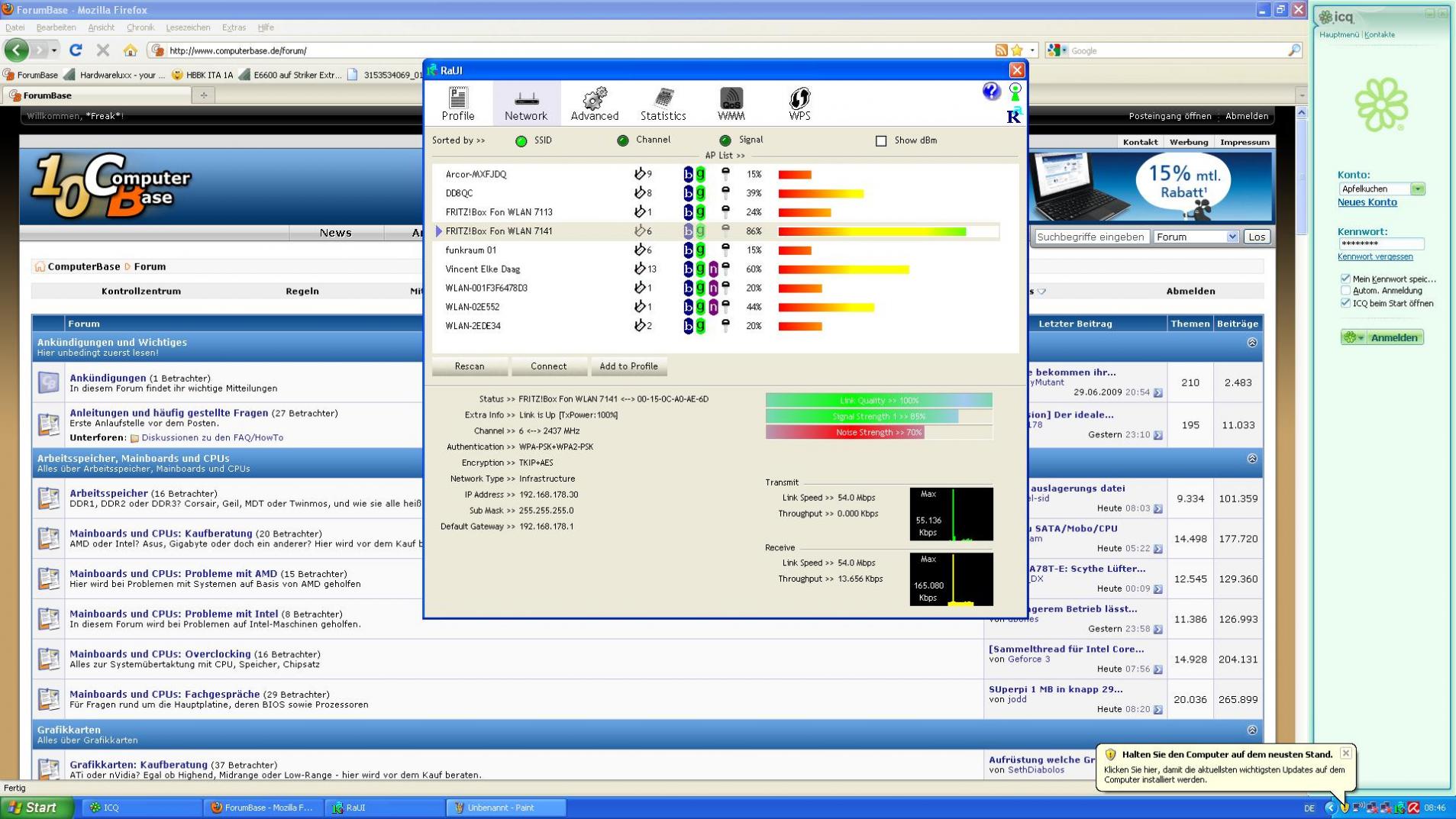Collapse the Grafikkarten category
The height and width of the screenshot is (819, 1456).
coord(1252,730)
